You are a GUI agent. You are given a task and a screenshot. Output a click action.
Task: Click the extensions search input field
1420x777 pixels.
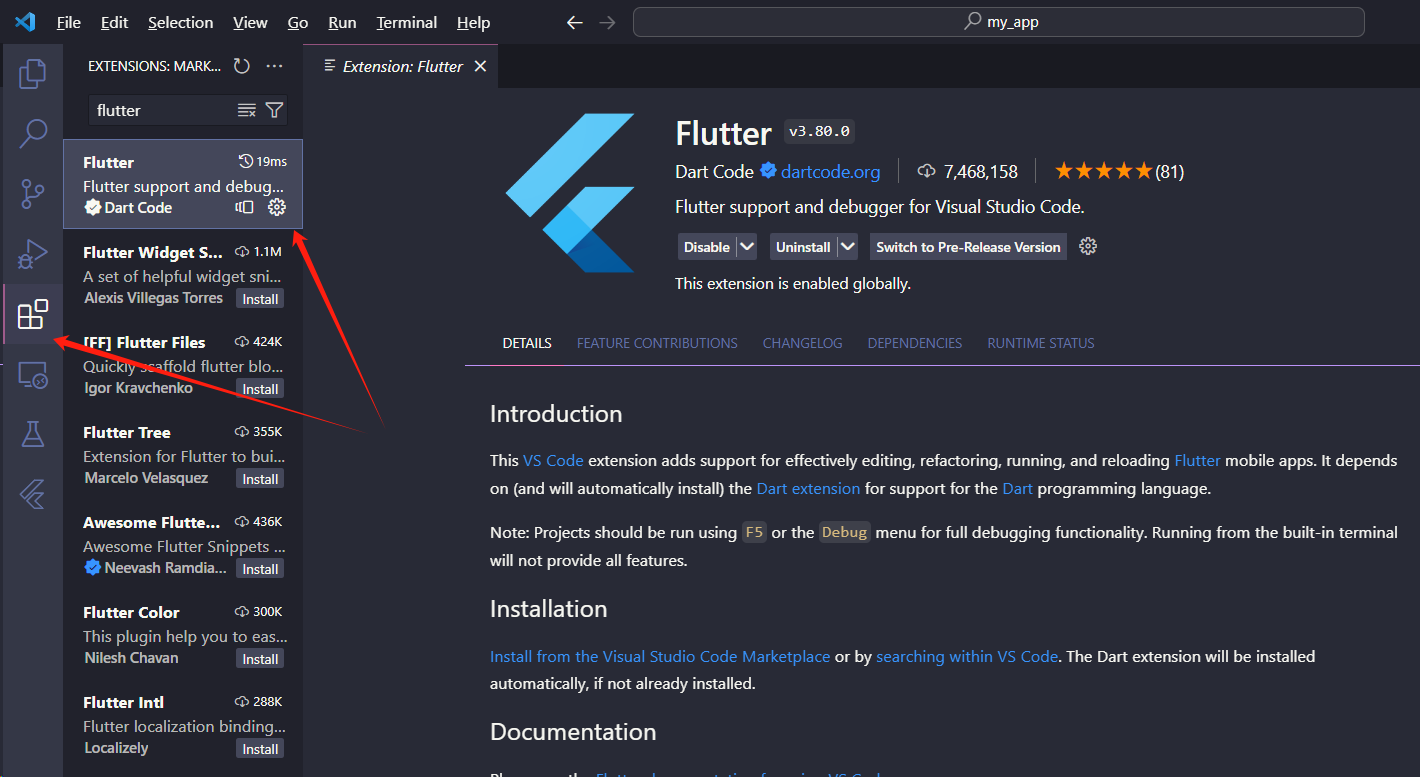tap(160, 110)
